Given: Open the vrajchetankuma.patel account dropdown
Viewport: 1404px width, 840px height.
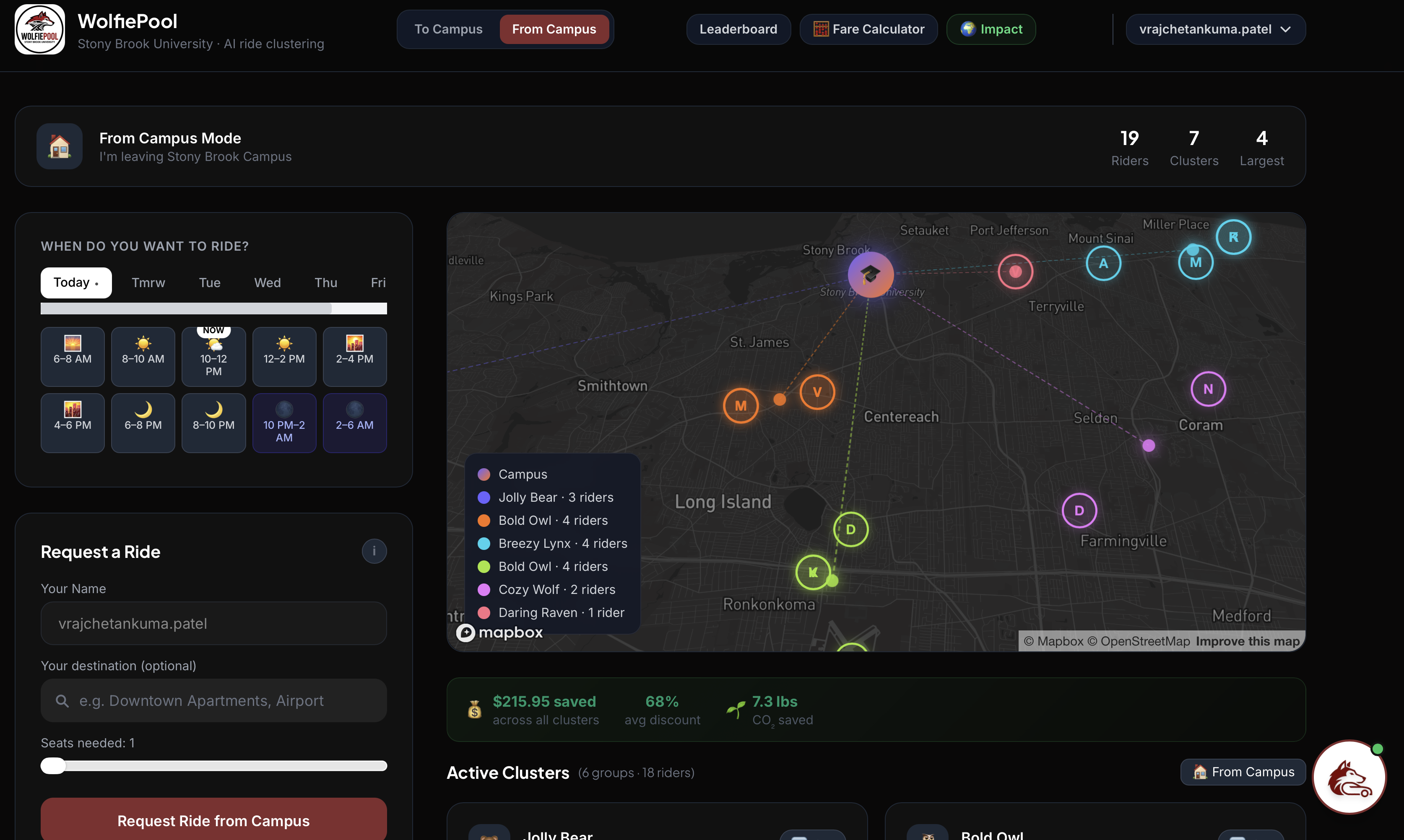Looking at the screenshot, I should 1215,29.
